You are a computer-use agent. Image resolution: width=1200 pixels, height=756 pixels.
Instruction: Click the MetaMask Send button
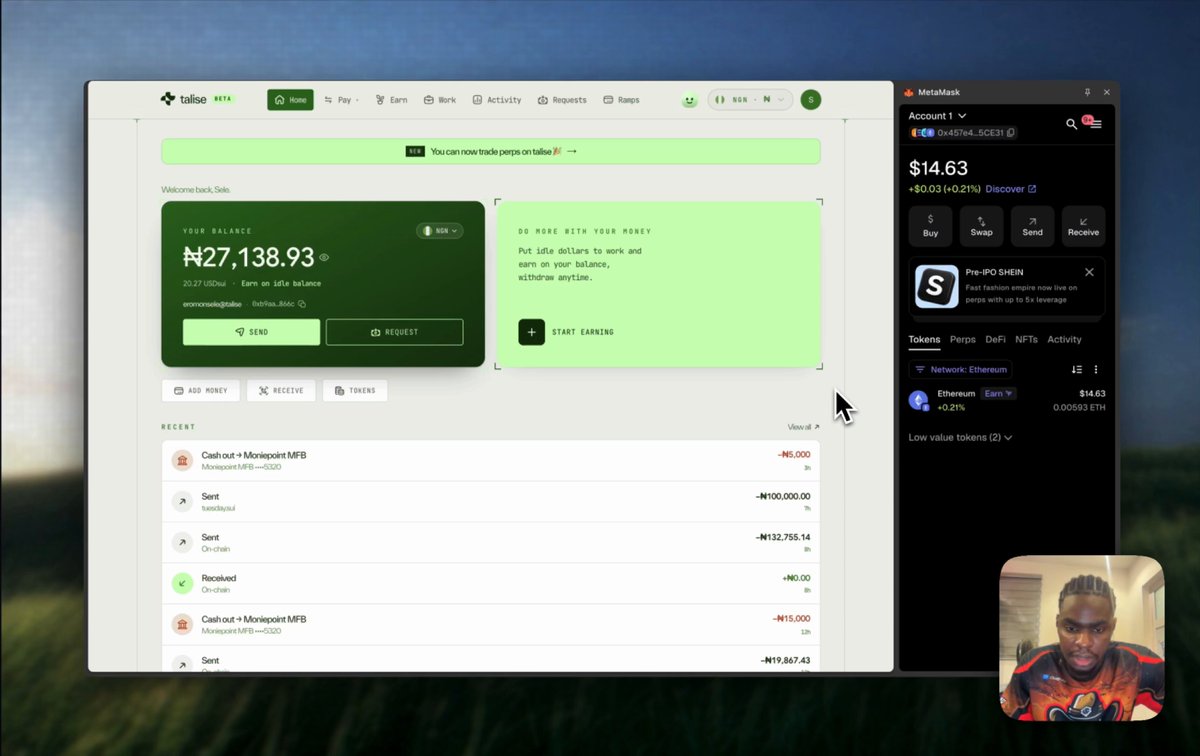tap(1032, 226)
